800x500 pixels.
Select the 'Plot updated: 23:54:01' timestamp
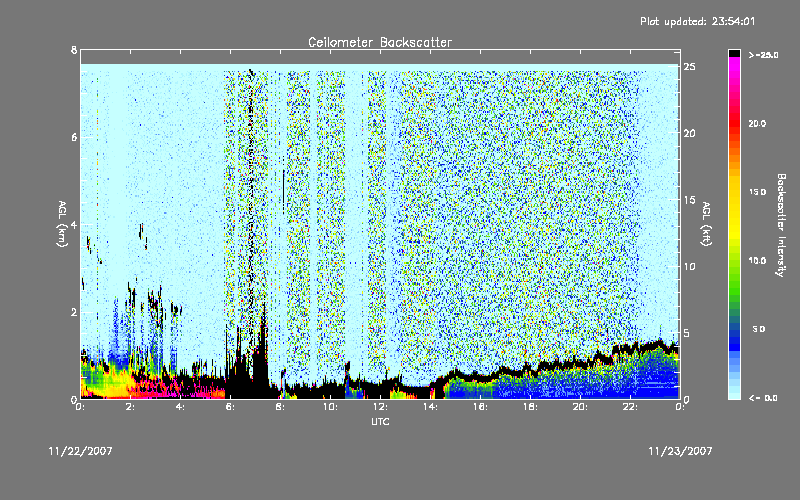point(697,21)
